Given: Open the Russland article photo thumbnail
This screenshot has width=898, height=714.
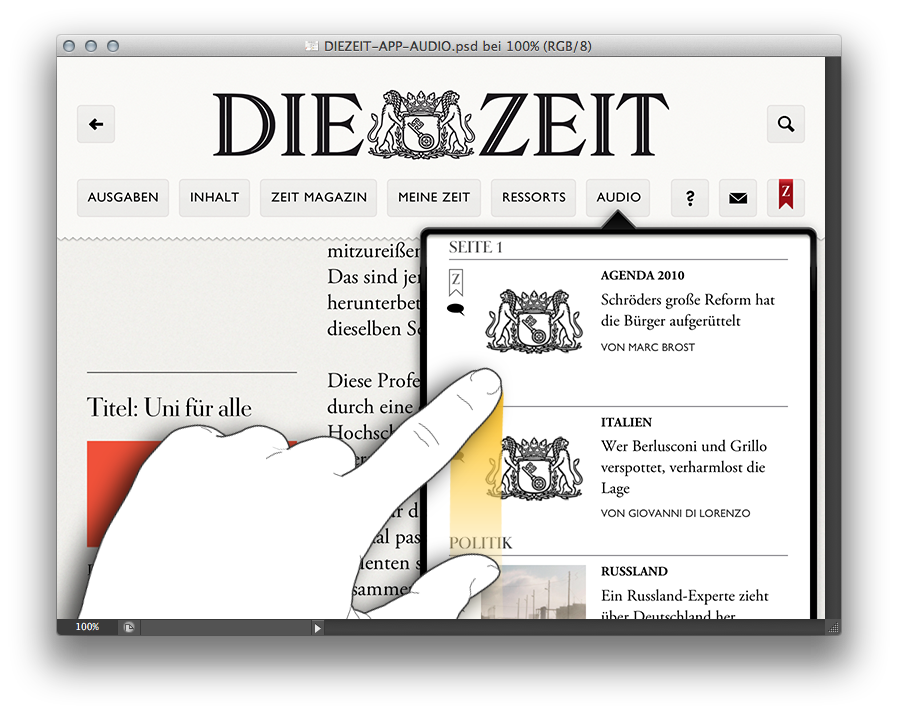Looking at the screenshot, I should pos(533,592).
